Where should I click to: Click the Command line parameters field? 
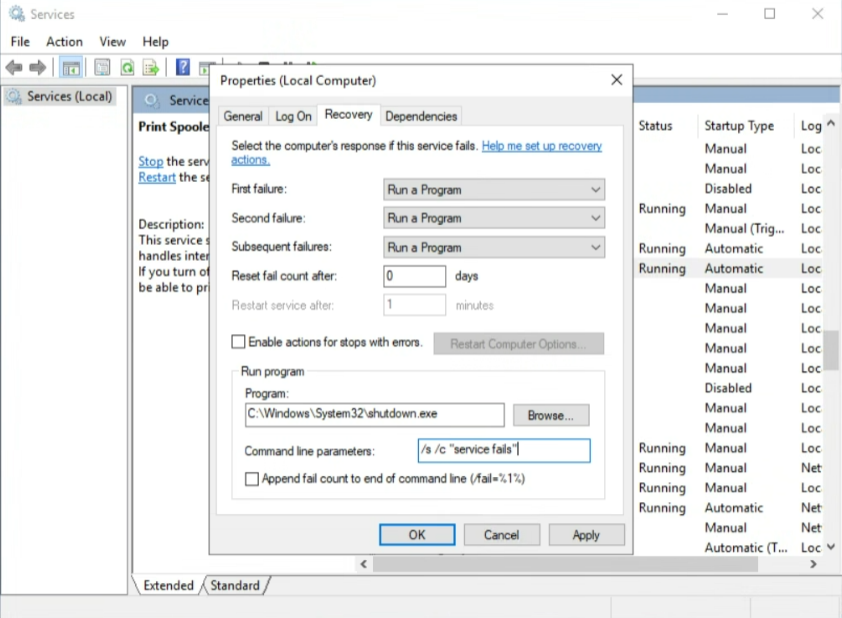[504, 450]
